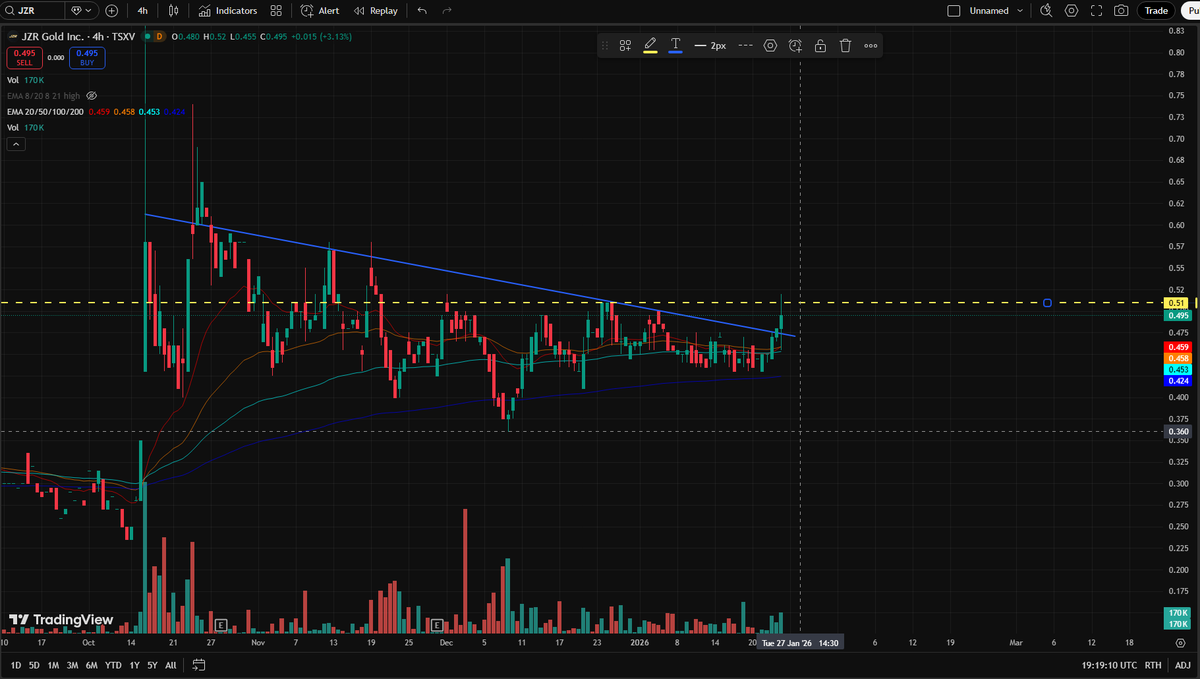Screen dimensions: 1200x679
Task: Open the 4h interval selector
Action: tap(143, 10)
